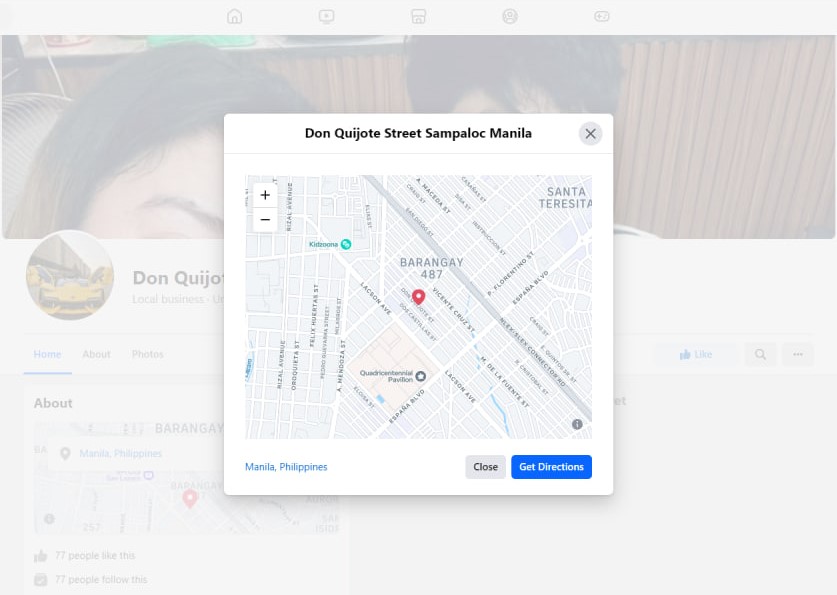
Task: Click the Home icon in top navigation
Action: click(235, 16)
